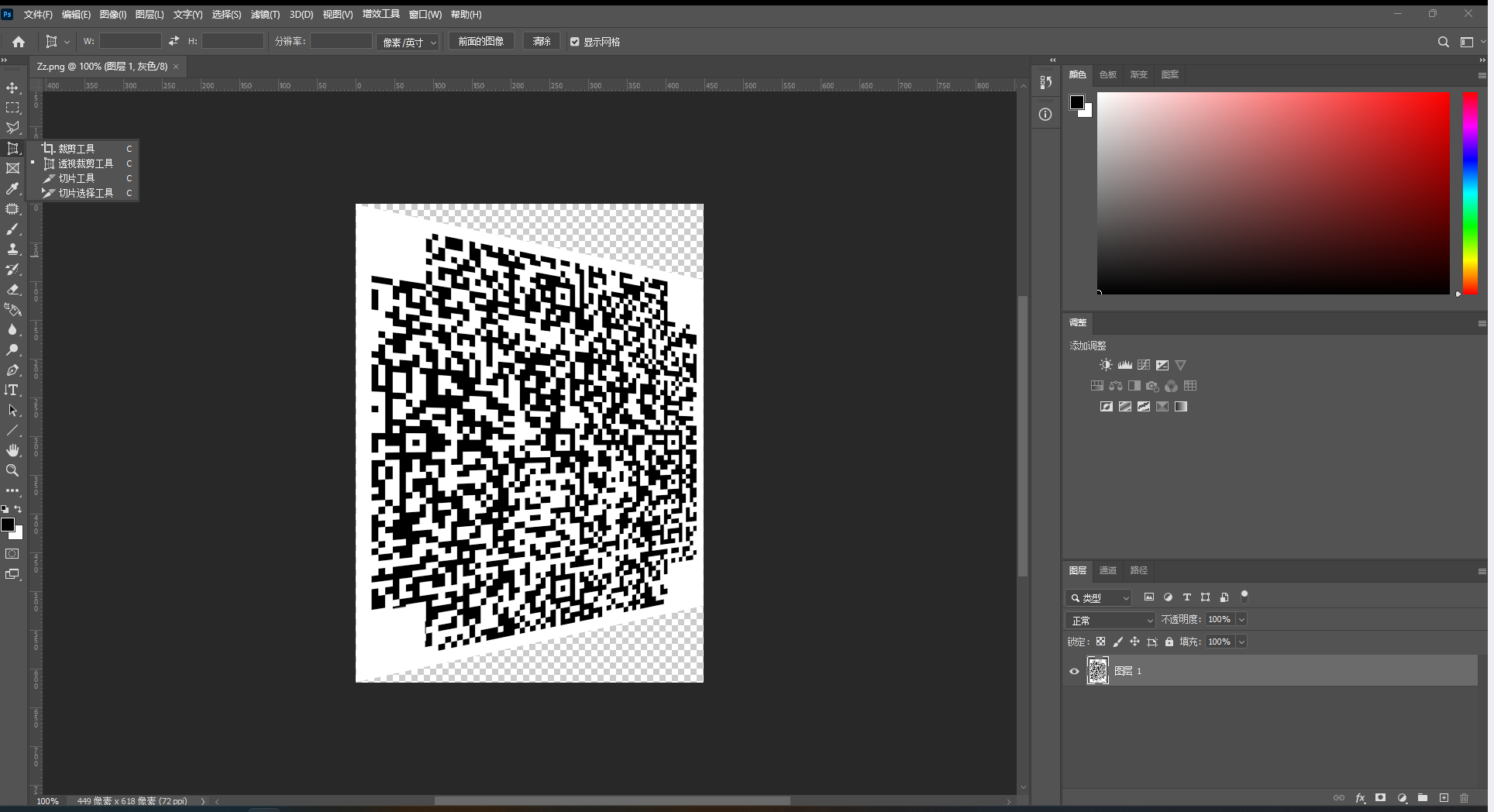Toggle lock all padlock icon
The image size is (1494, 812).
(x=1169, y=642)
